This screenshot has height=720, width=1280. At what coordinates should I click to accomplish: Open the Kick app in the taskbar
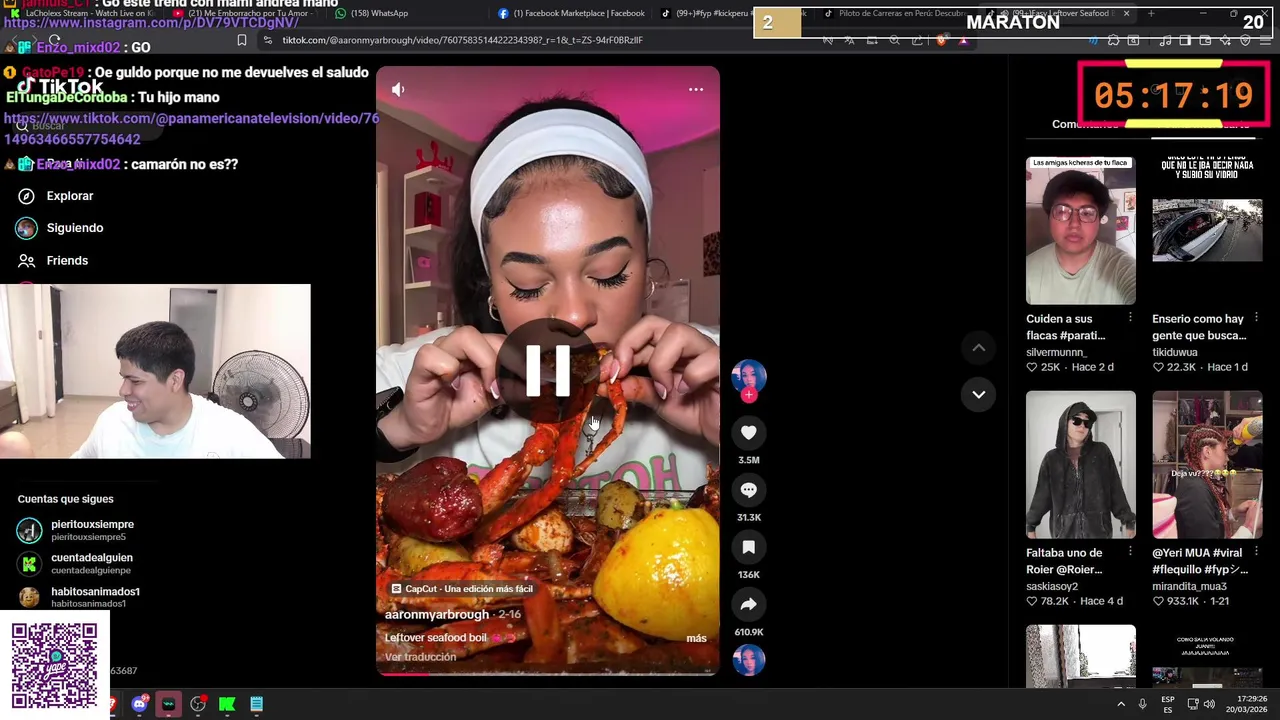pos(227,704)
